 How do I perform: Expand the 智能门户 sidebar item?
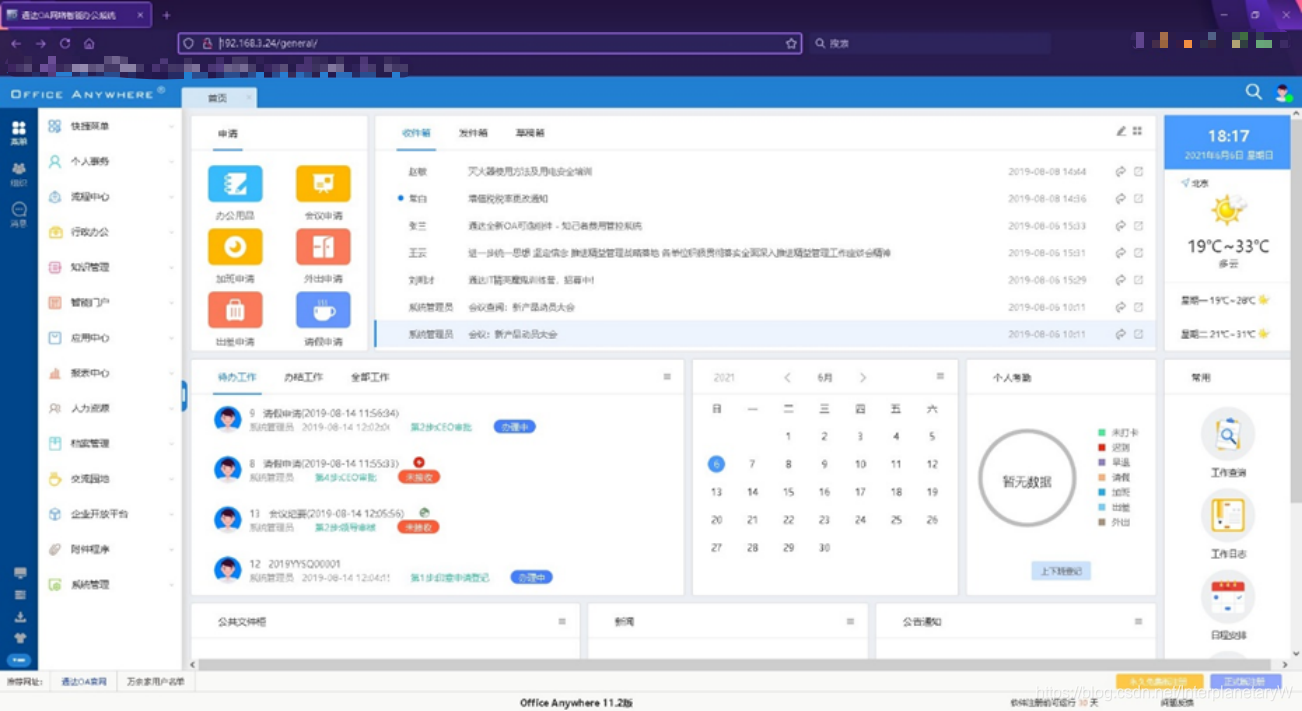click(110, 302)
